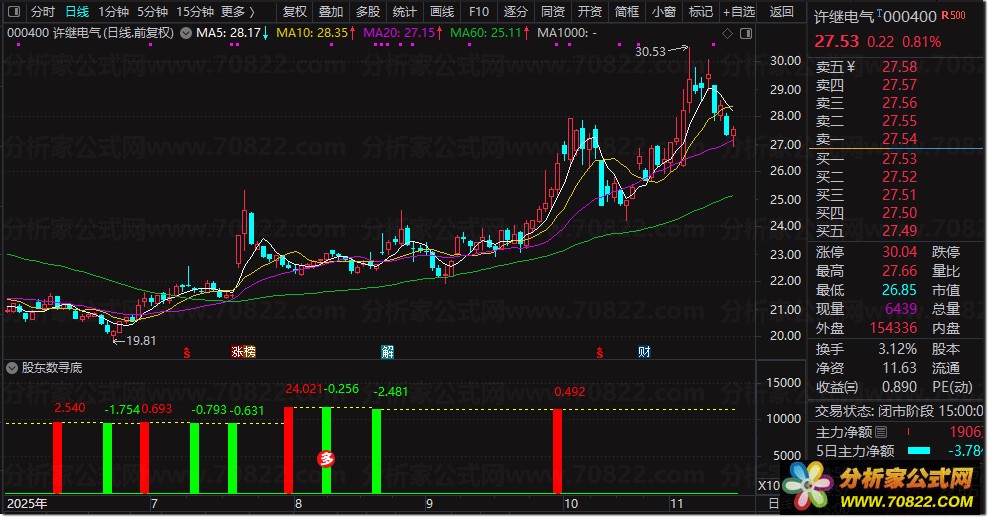This screenshot has width=990, height=518.
Task: Toggle the side panel icon beside the diamond
Action: (746, 33)
